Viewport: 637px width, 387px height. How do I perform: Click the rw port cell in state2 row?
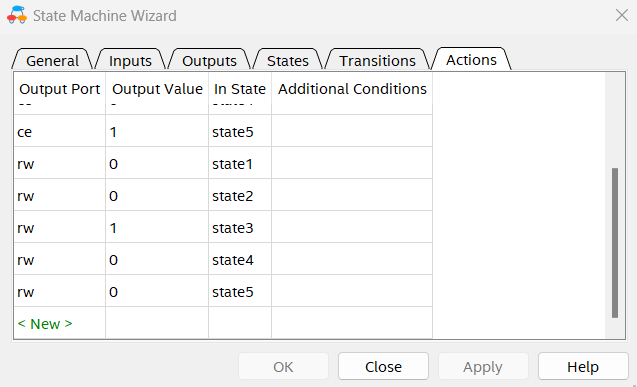click(x=59, y=196)
